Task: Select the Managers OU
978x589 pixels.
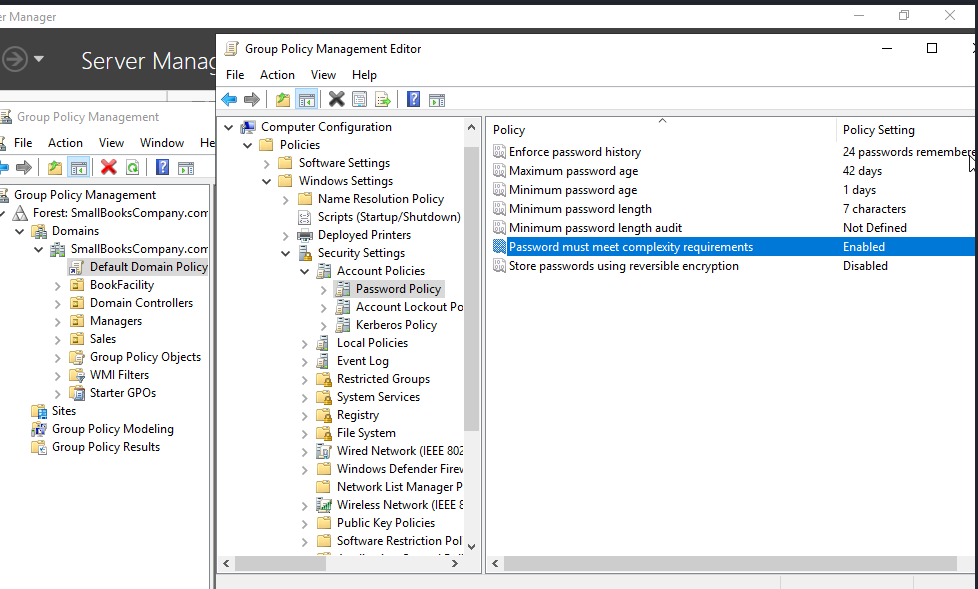Action: (x=116, y=321)
